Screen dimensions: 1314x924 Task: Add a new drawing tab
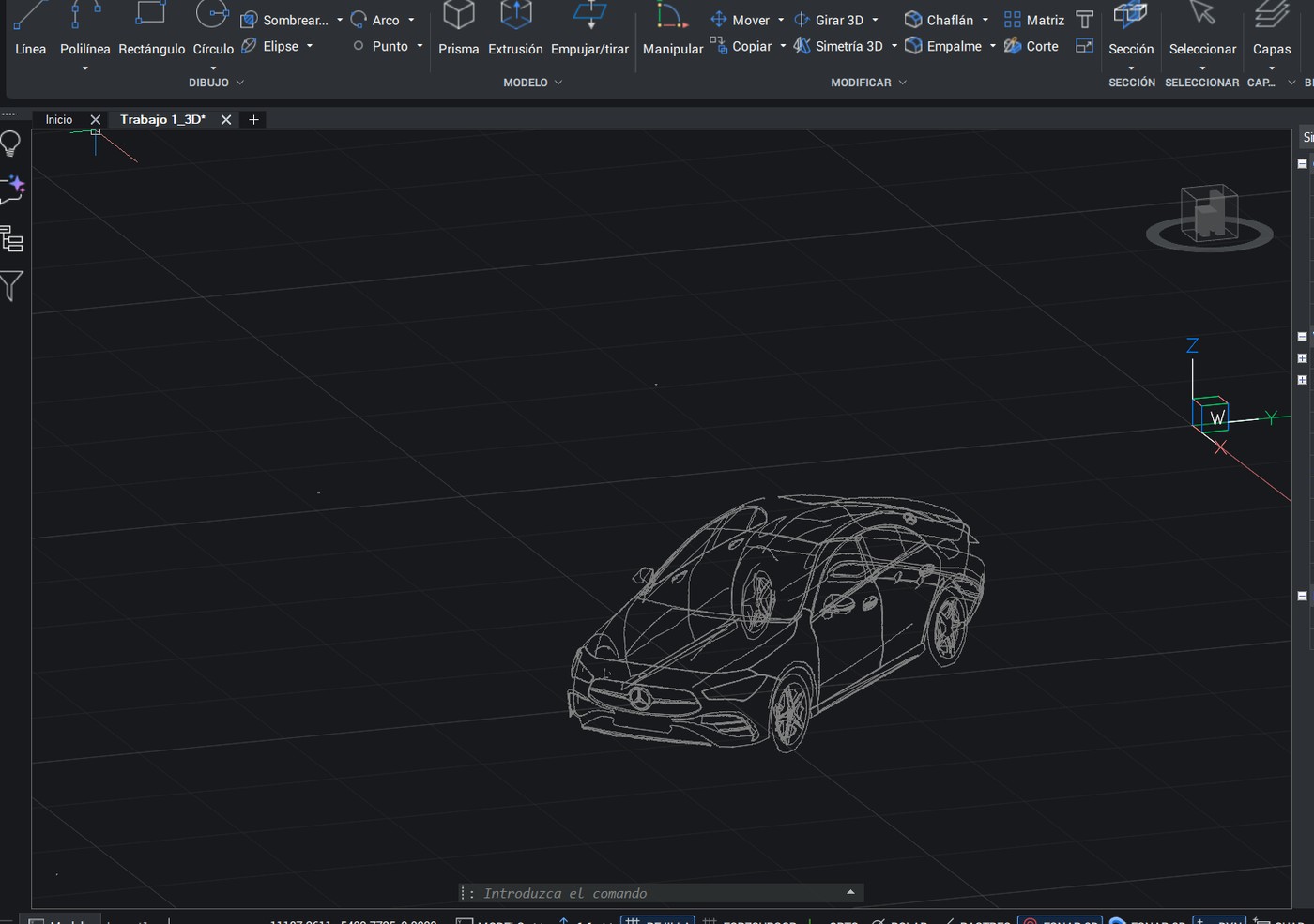(253, 119)
